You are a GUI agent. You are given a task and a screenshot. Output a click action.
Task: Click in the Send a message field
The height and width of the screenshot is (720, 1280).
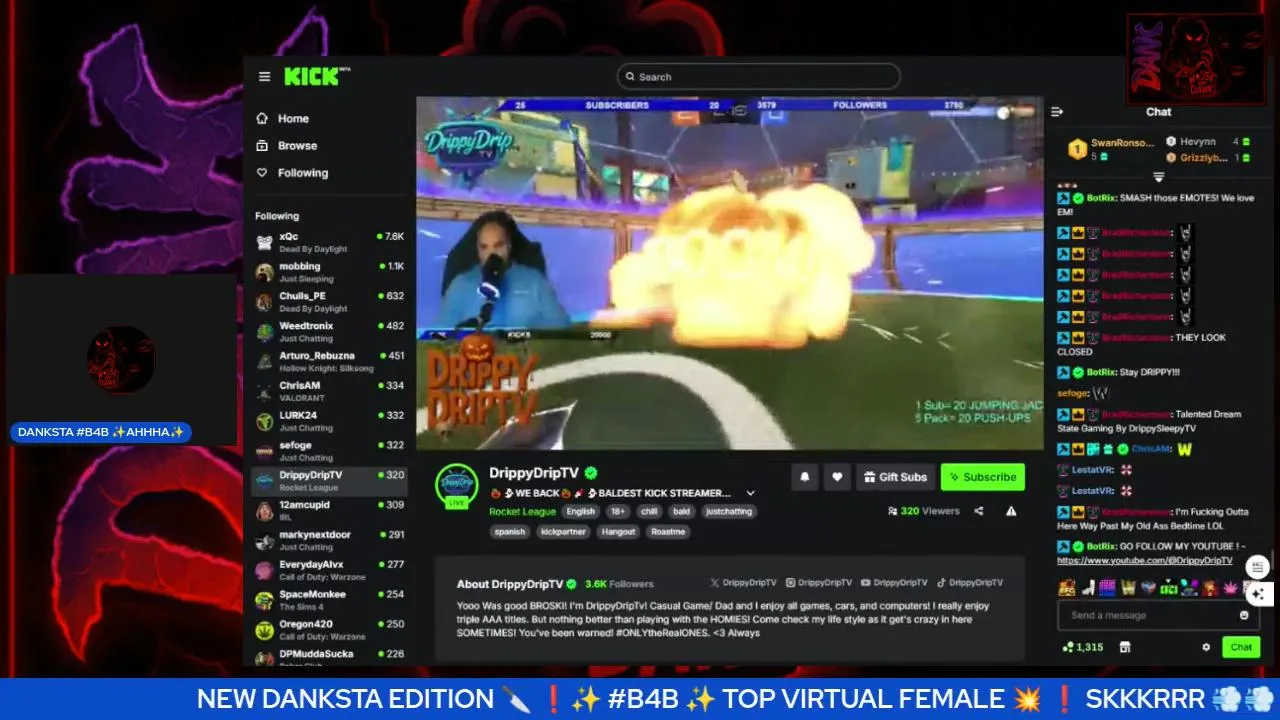pos(1150,615)
